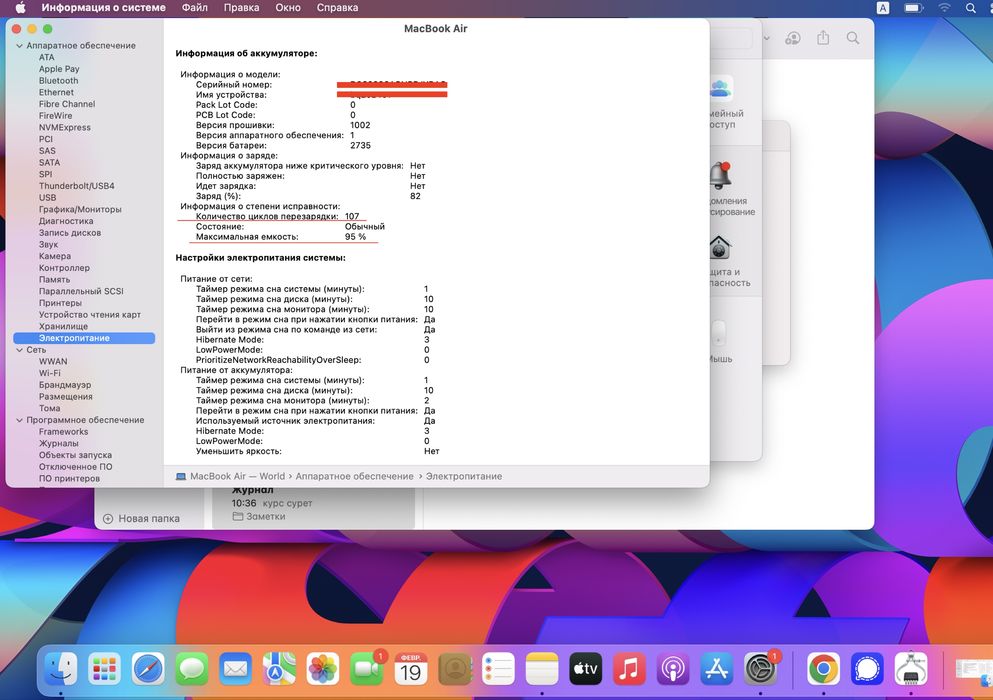Collapse the Сеть section
The image size is (993, 700).
pos(19,350)
